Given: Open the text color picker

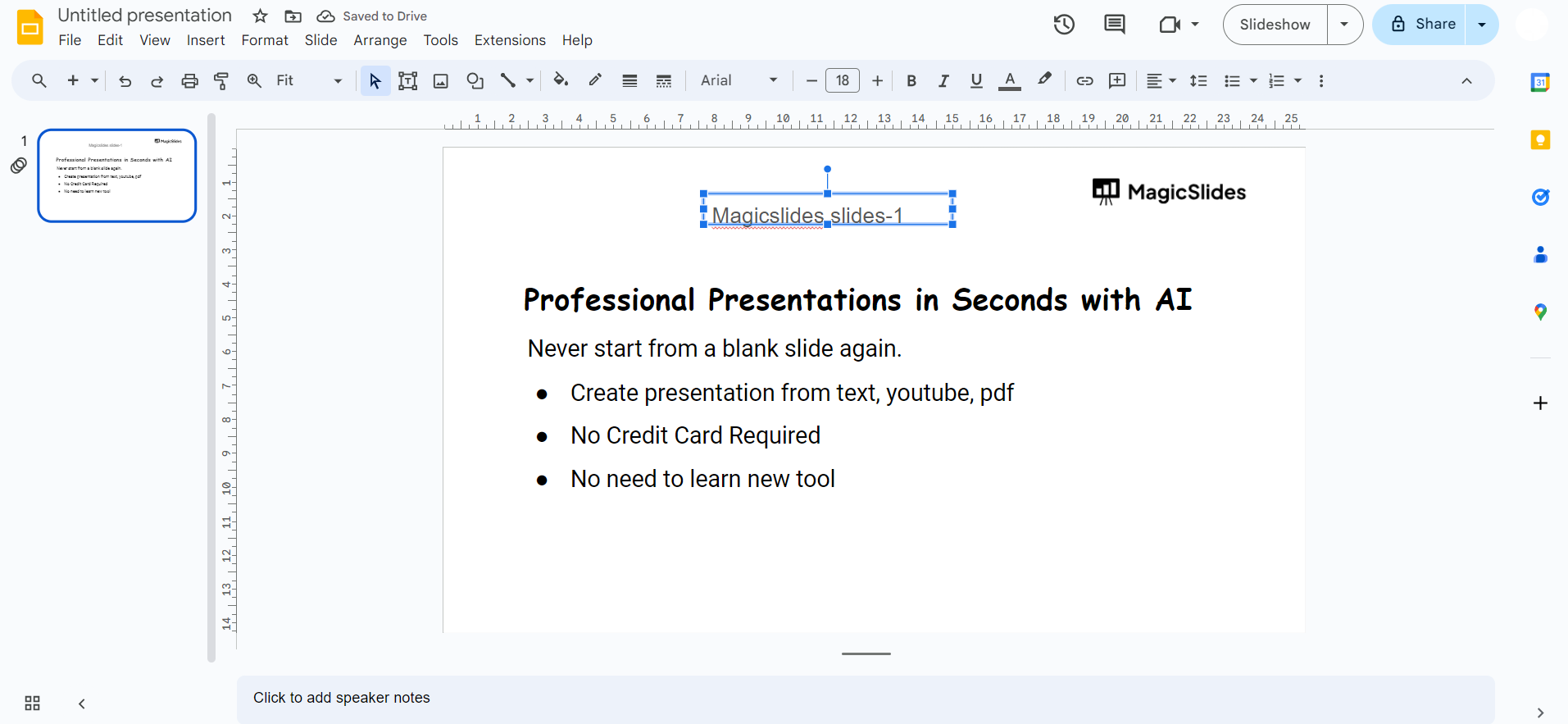Looking at the screenshot, I should (1010, 80).
